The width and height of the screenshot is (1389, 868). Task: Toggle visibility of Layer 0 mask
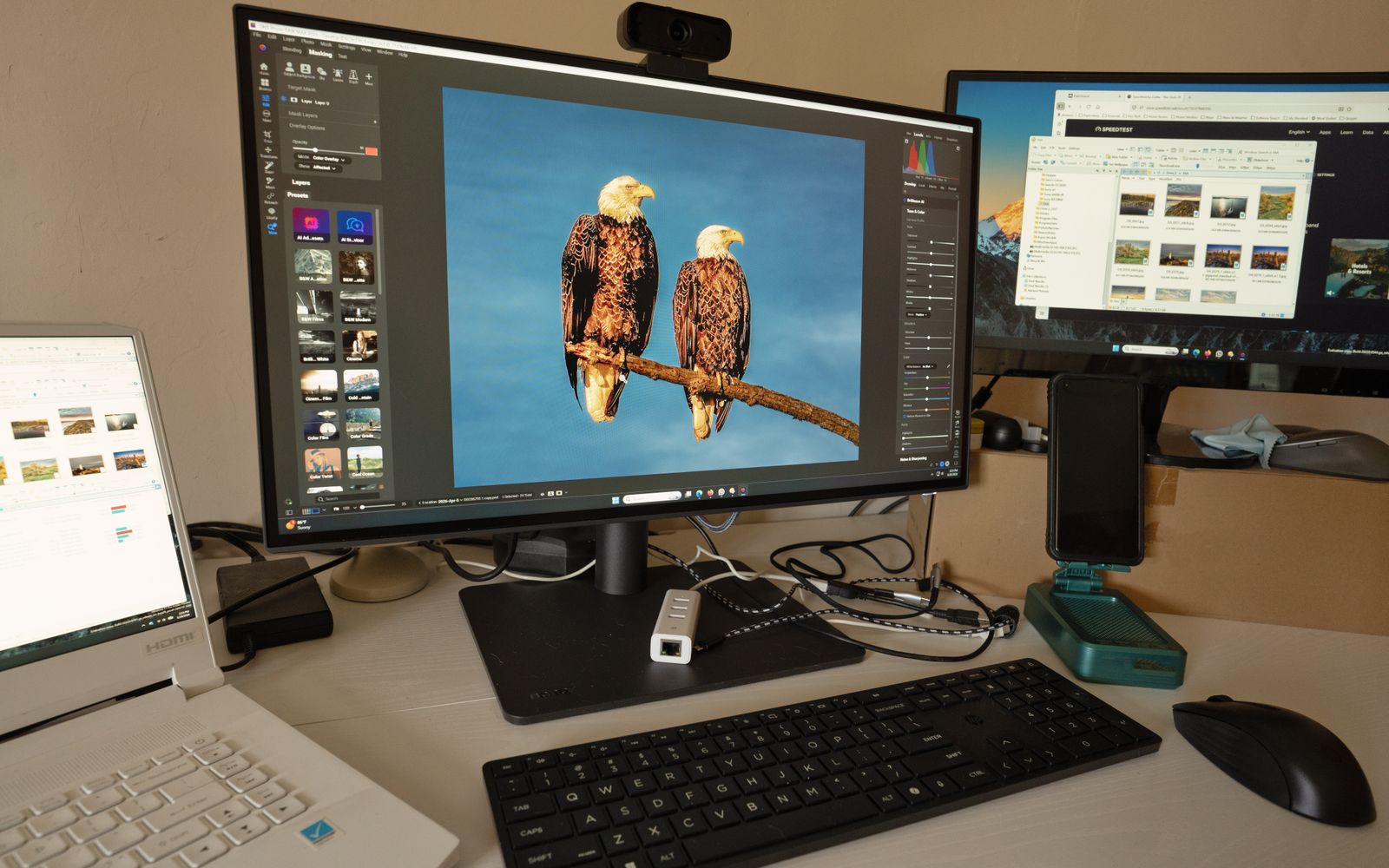284,99
